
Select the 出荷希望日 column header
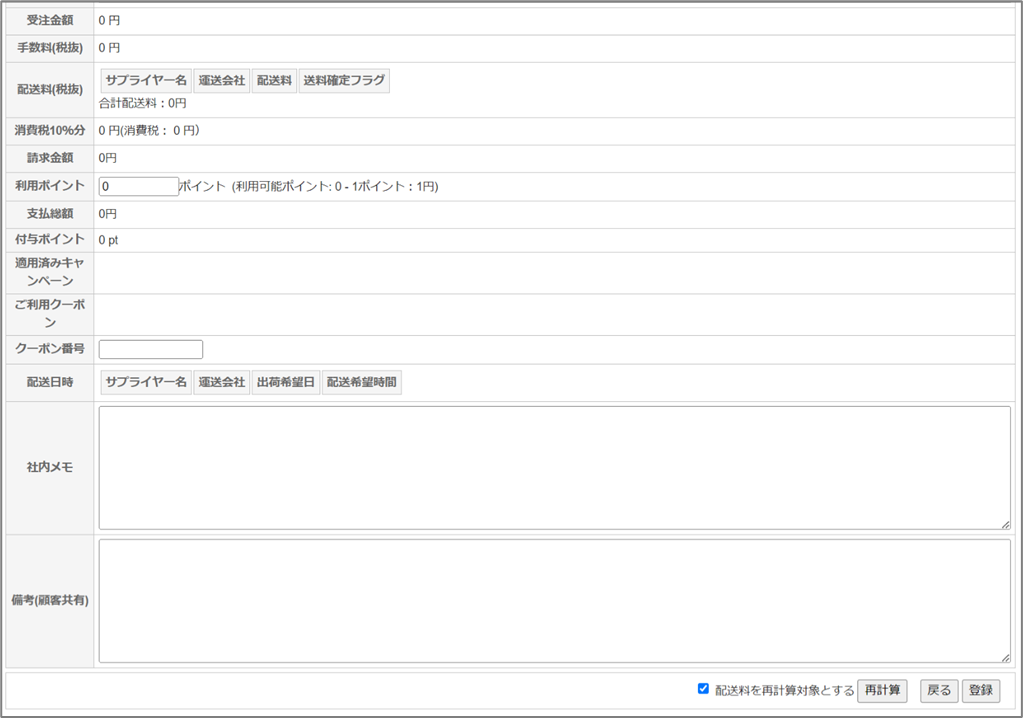click(285, 383)
